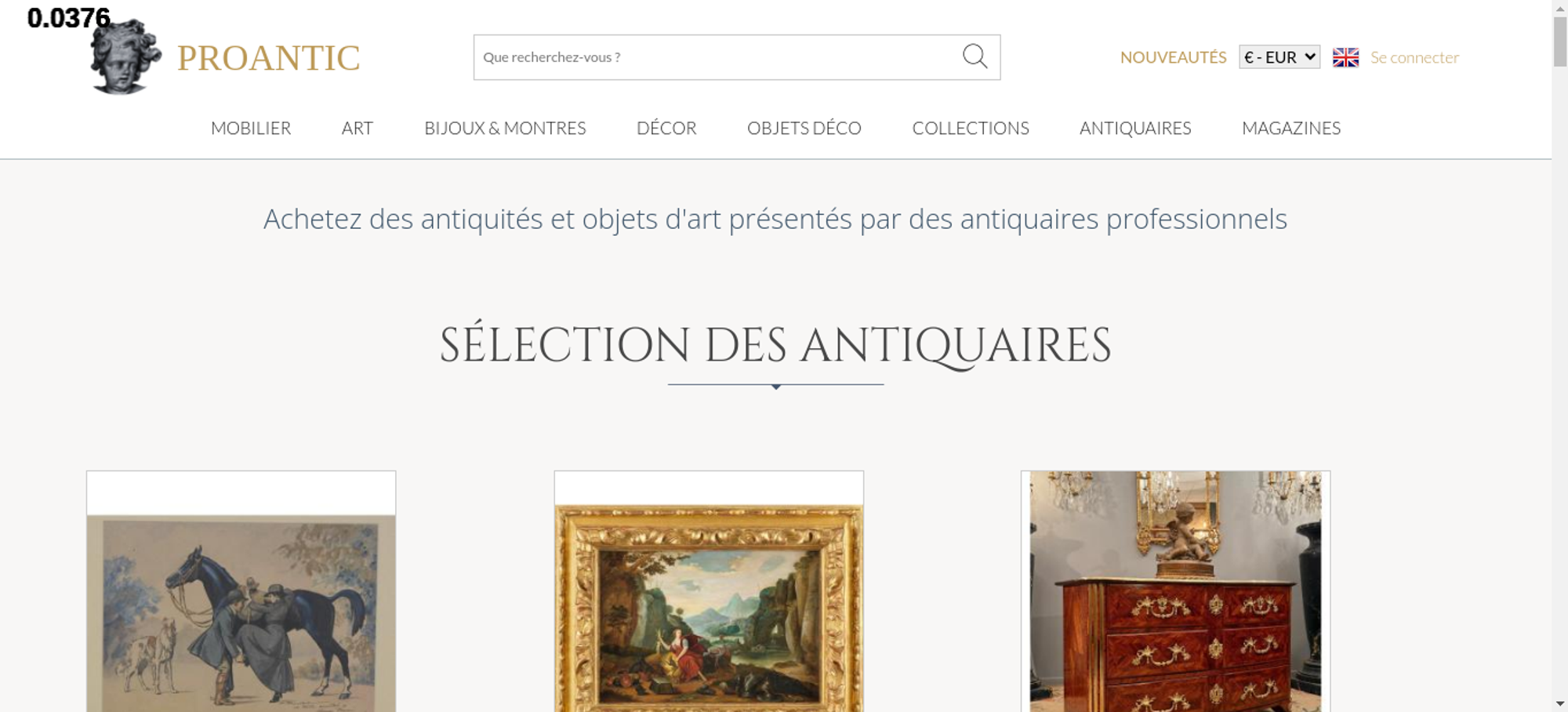This screenshot has height=712, width=1568.
Task: Open the Mobilier menu
Action: [x=251, y=128]
